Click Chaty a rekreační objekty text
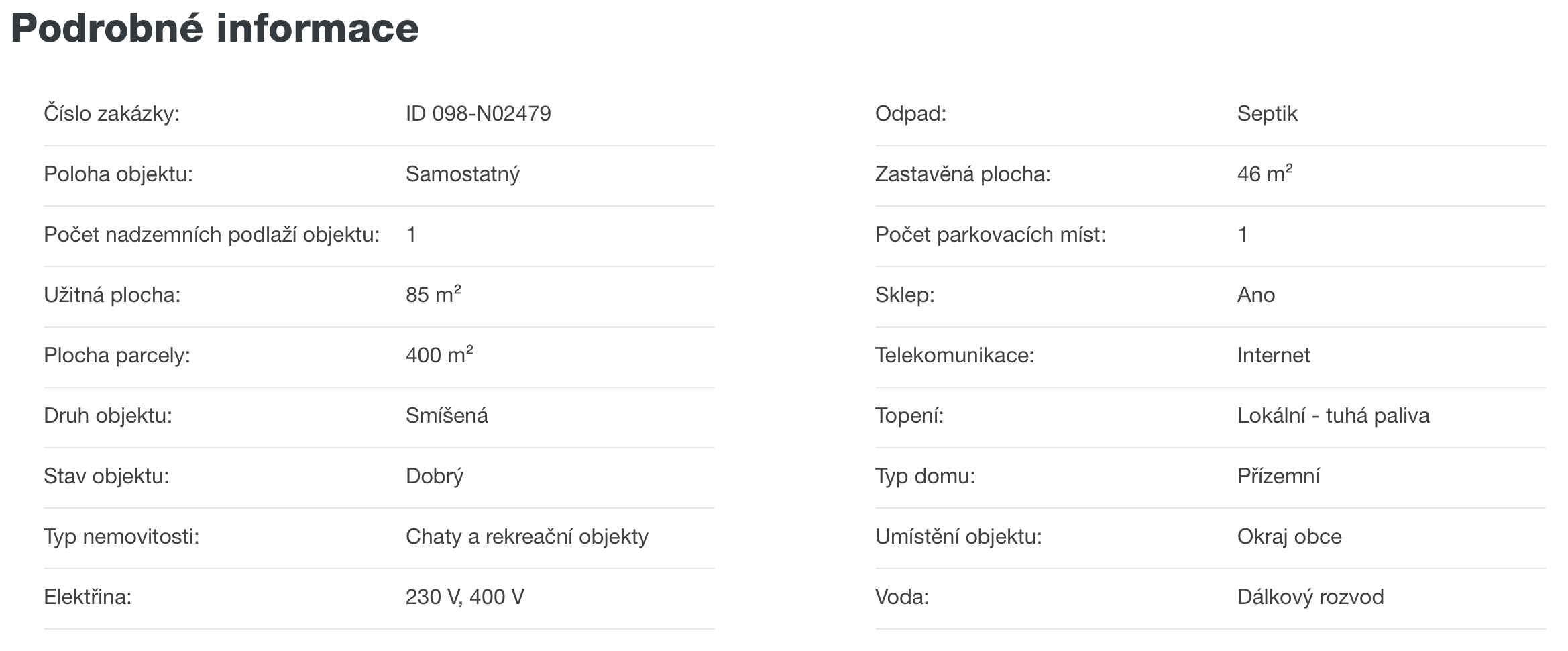The width and height of the screenshot is (1568, 651). pyautogui.click(x=527, y=537)
